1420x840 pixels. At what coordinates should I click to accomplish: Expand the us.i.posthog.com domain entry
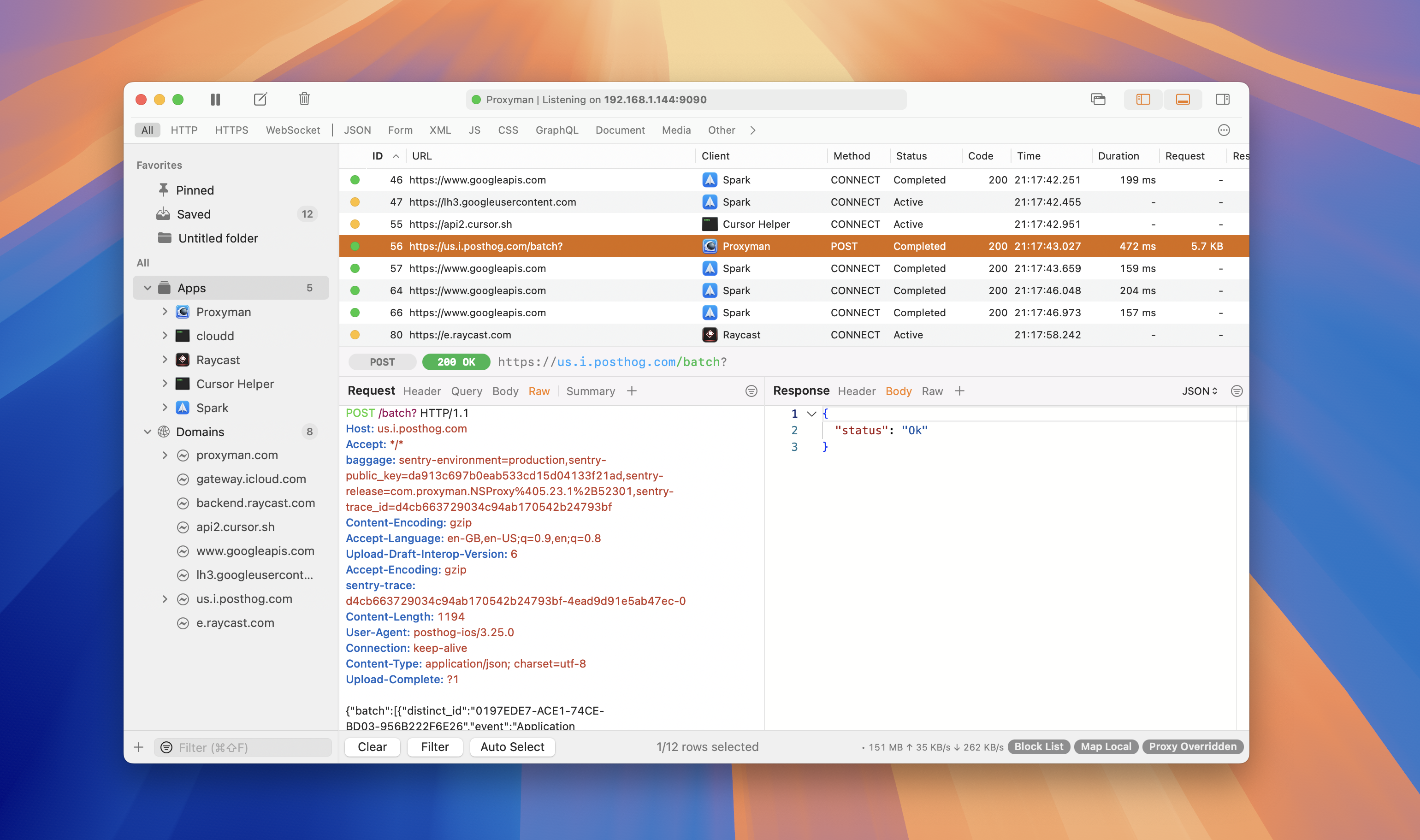(x=165, y=599)
